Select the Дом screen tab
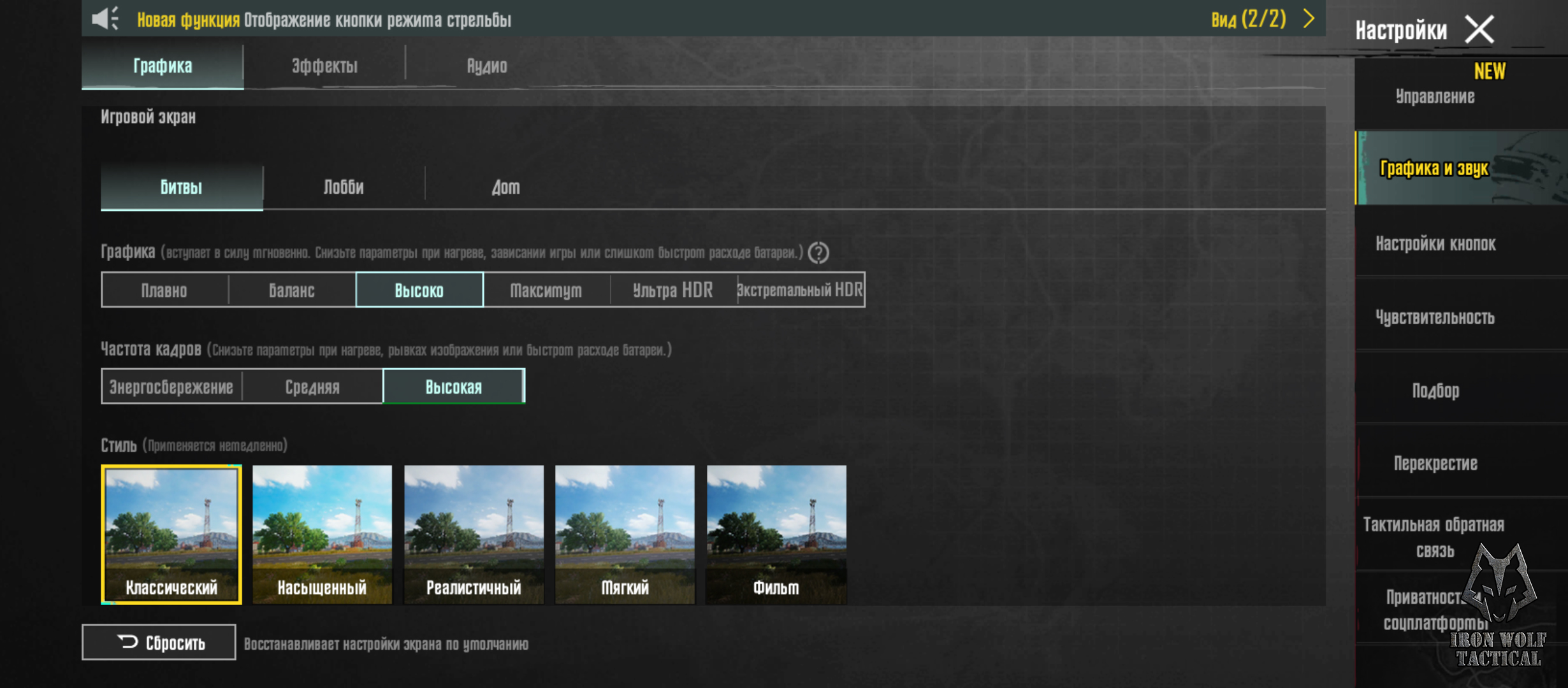The image size is (1568, 688). (505, 187)
